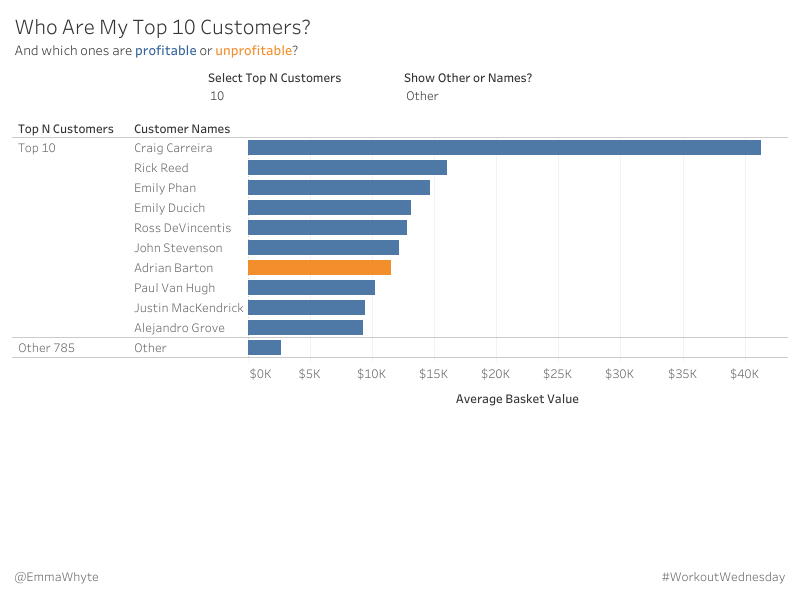The image size is (799, 599).
Task: Select John Stevenson's bar
Action: pyautogui.click(x=323, y=248)
